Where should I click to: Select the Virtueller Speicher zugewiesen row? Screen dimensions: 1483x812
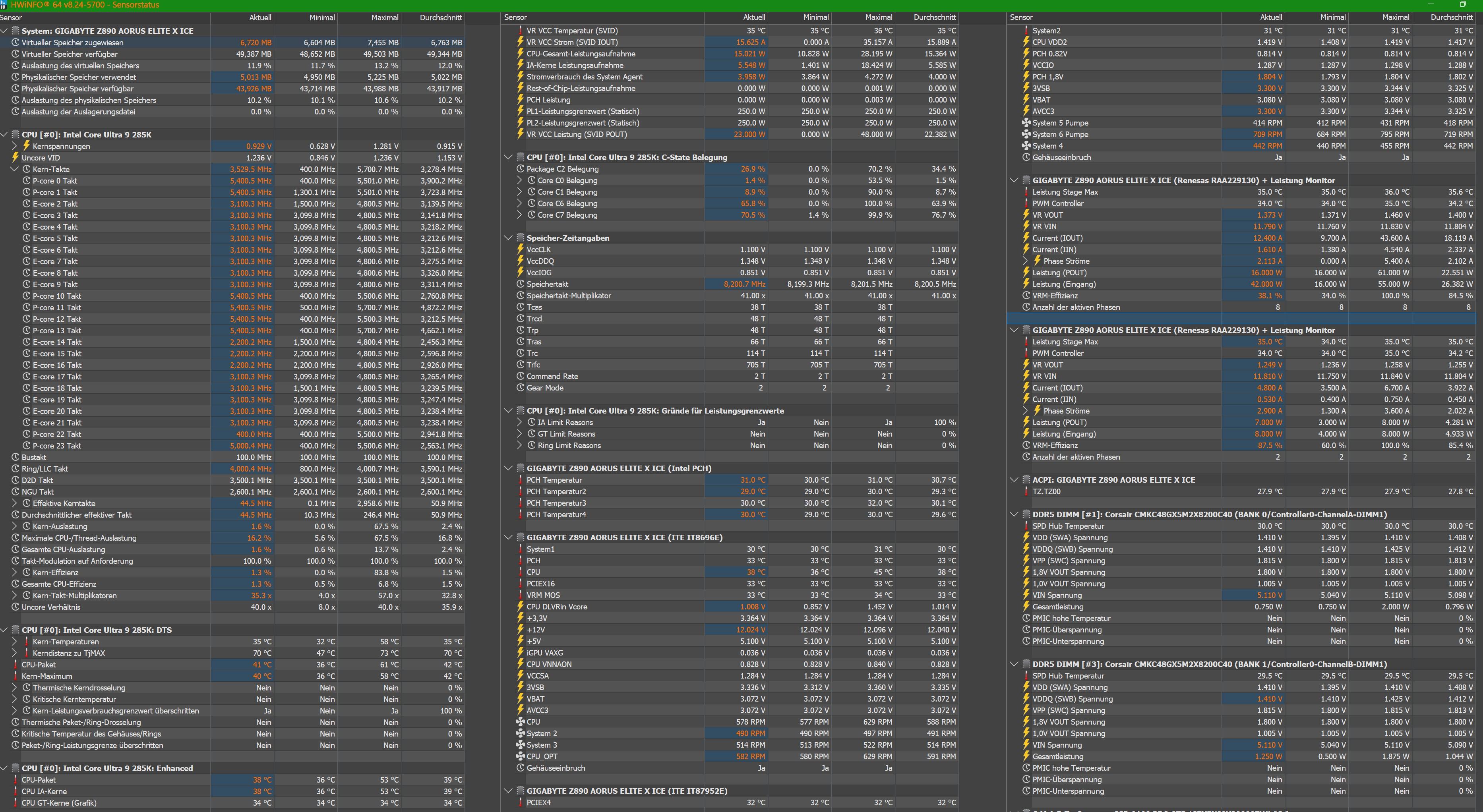click(232, 43)
